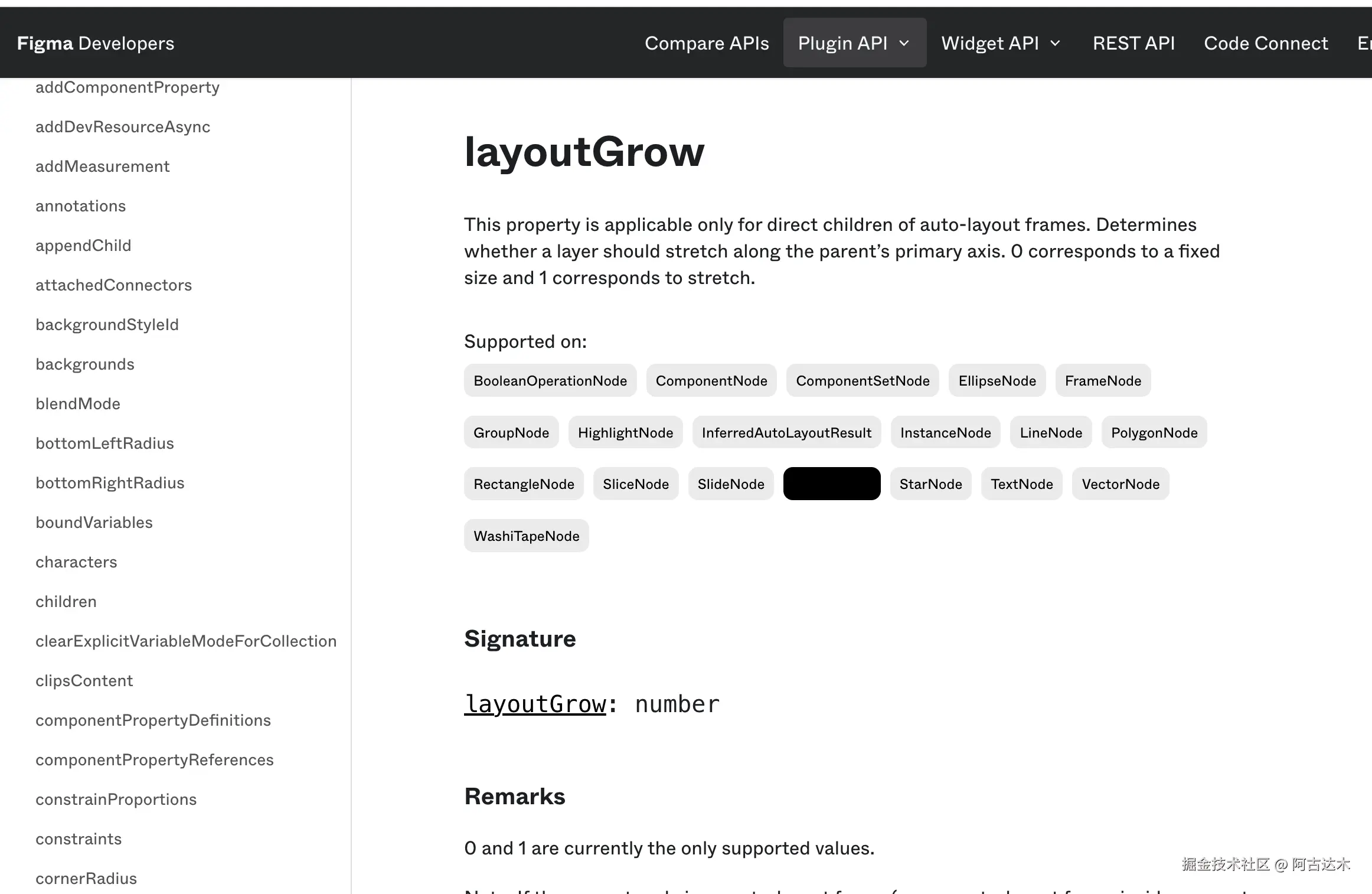The width and height of the screenshot is (1372, 894).
Task: Click the Figma Developers logo
Action: (96, 43)
